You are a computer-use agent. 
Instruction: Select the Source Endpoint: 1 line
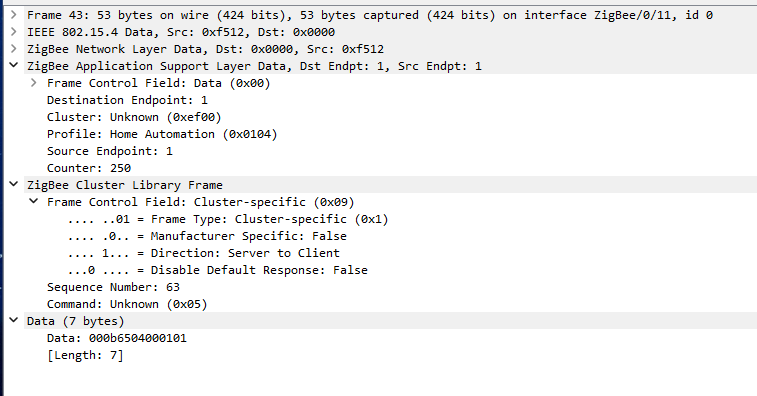110,151
